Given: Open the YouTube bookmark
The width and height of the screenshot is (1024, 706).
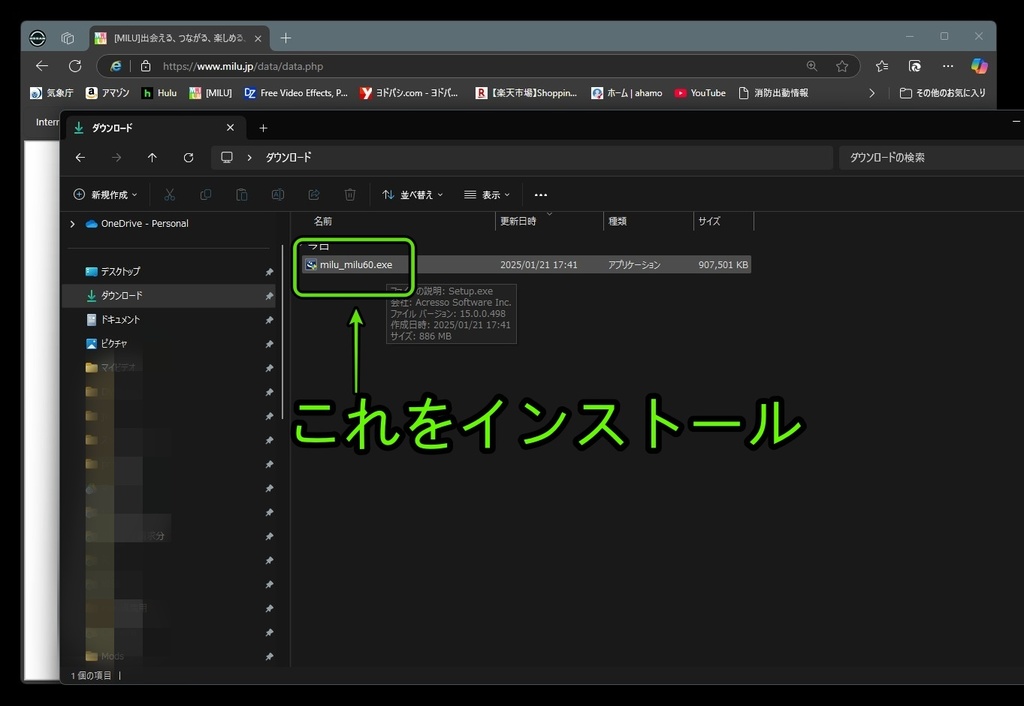Looking at the screenshot, I should tap(700, 93).
